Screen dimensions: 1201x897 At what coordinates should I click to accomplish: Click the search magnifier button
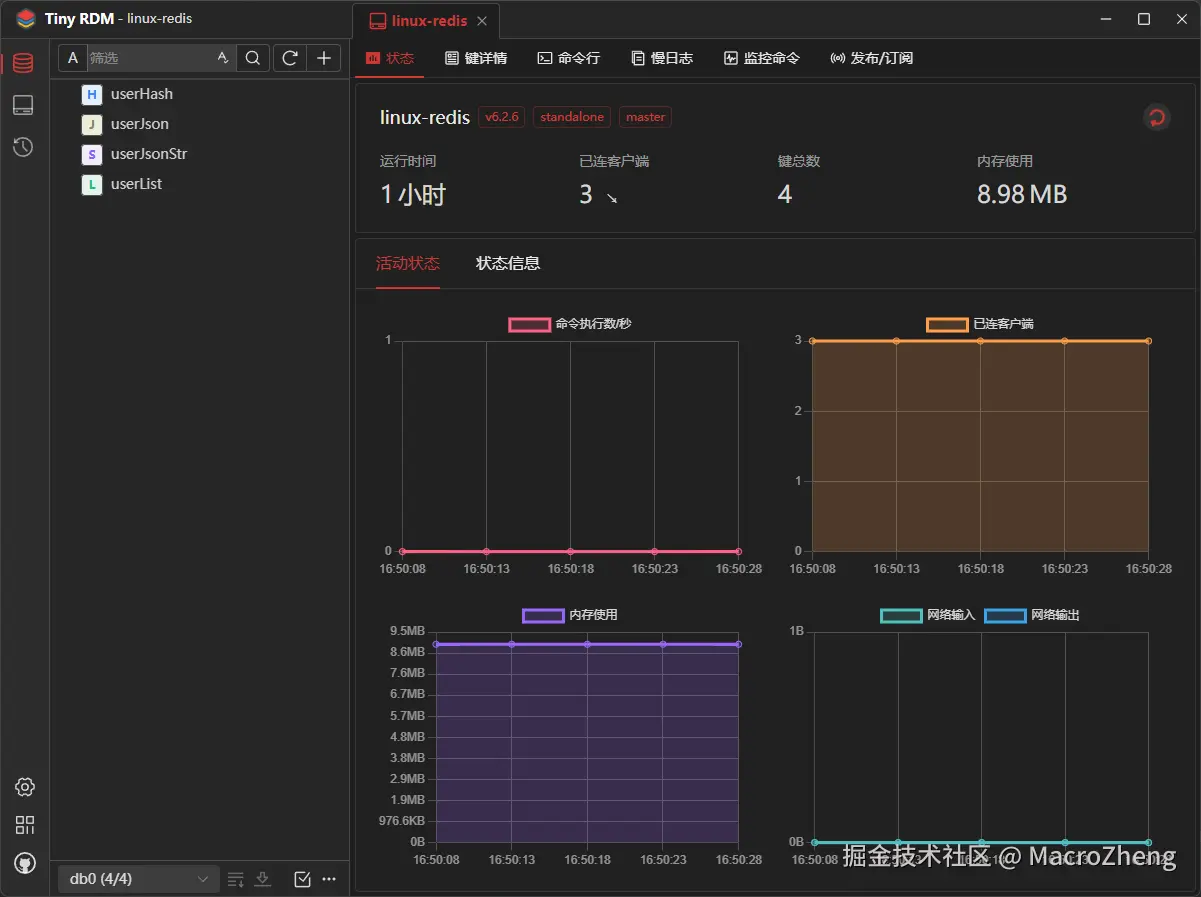(x=253, y=58)
